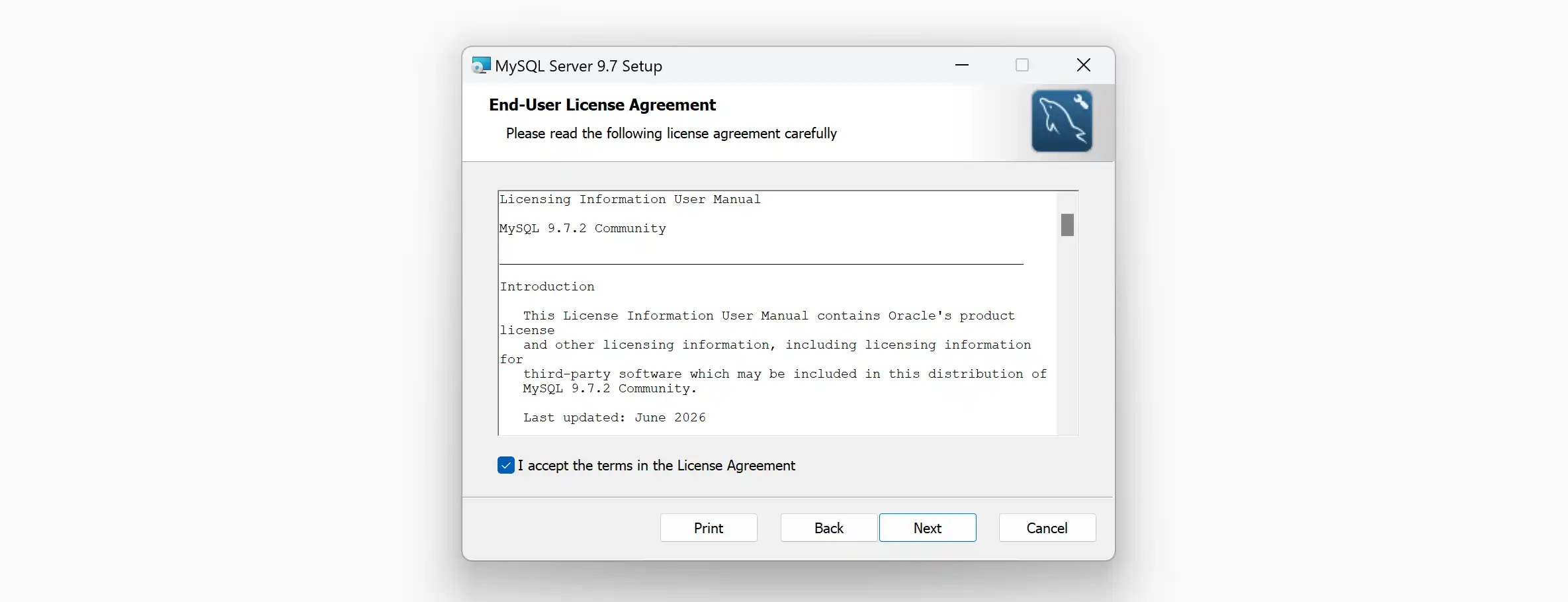
Task: Uncheck I accept the terms checkbox
Action: pyautogui.click(x=506, y=466)
